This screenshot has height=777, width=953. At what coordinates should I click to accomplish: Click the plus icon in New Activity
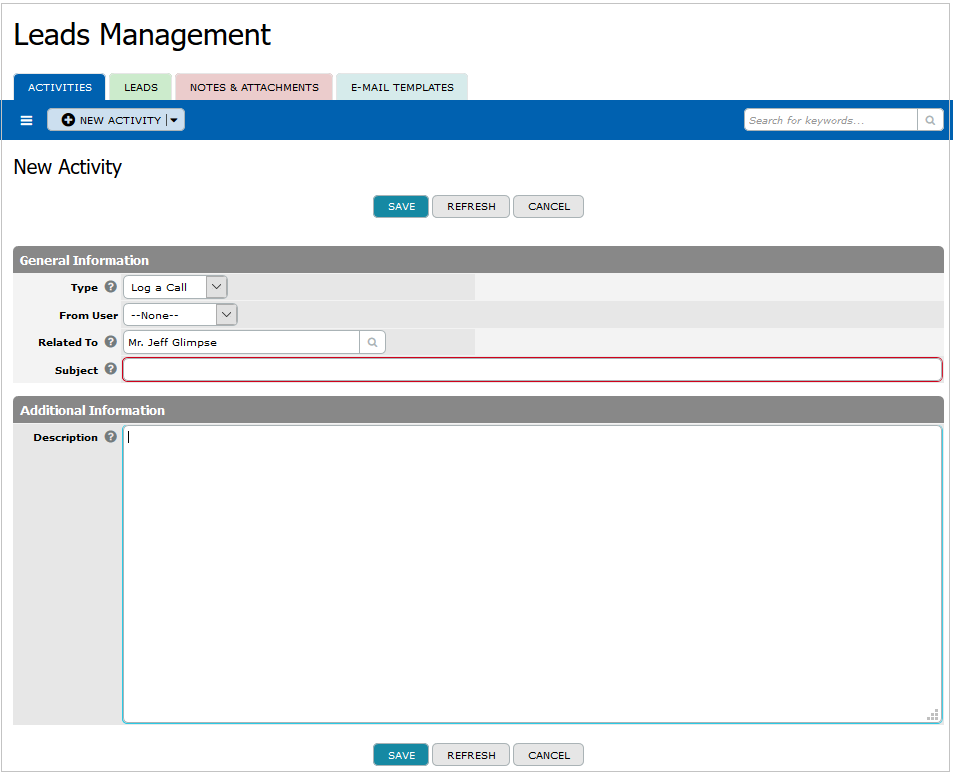coord(68,120)
